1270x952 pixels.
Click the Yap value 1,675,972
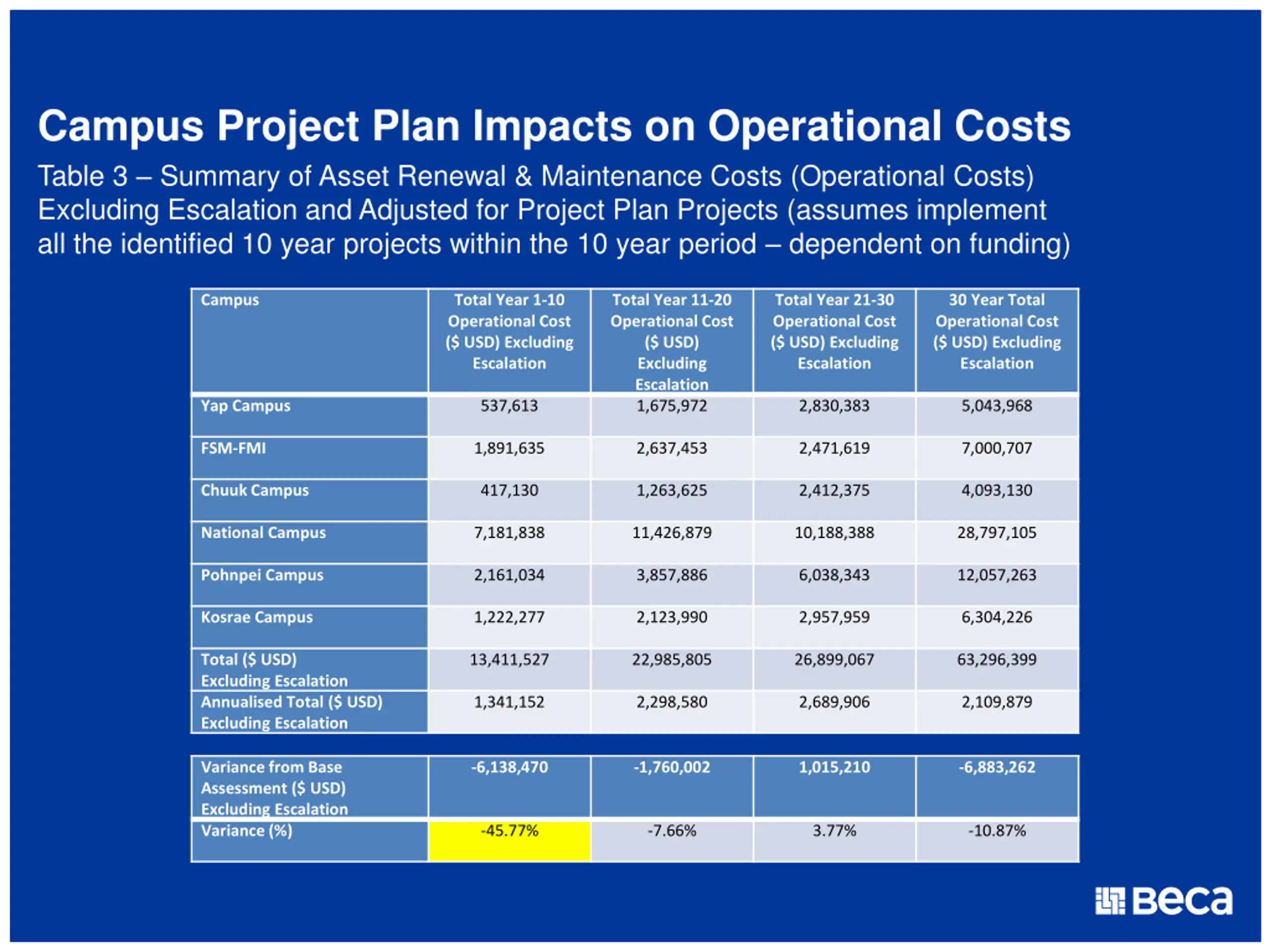point(672,406)
